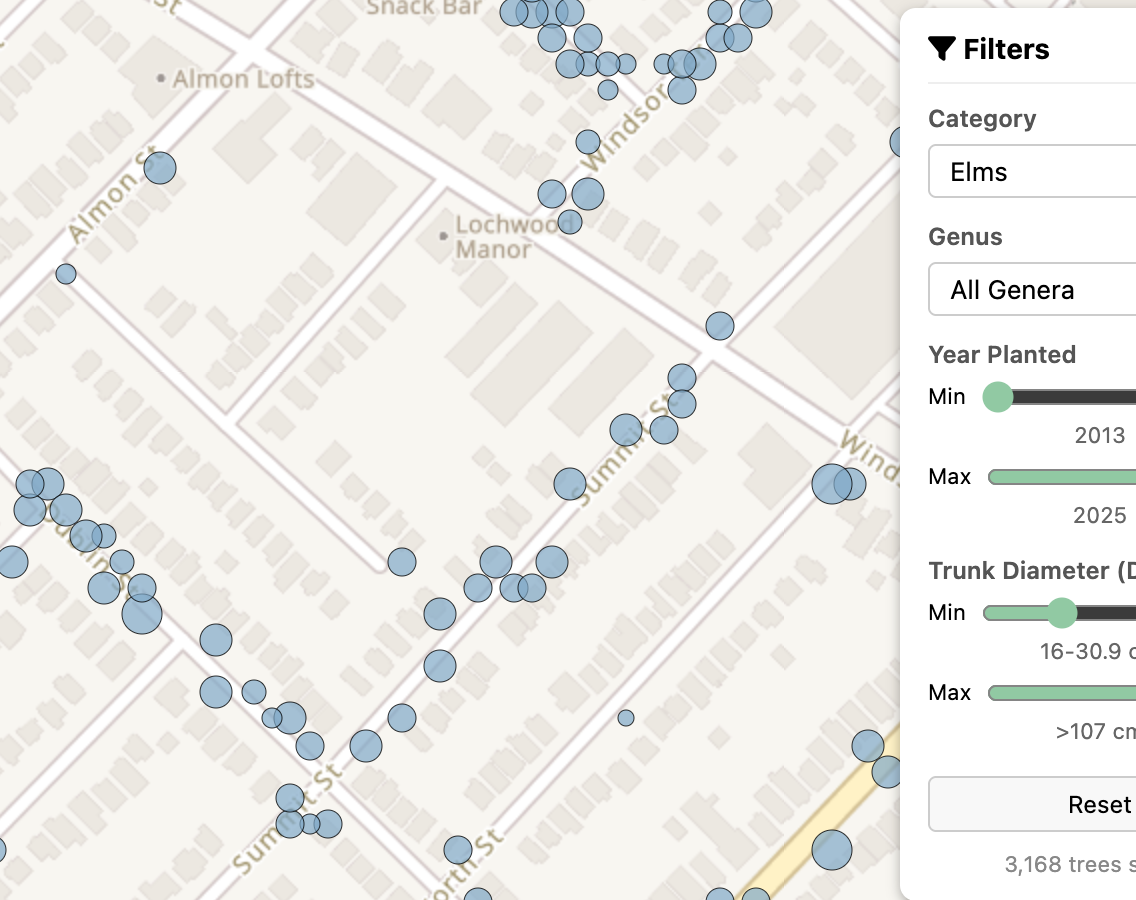
Task: Select the small tree dot near Almon St
Action: (x=65, y=273)
